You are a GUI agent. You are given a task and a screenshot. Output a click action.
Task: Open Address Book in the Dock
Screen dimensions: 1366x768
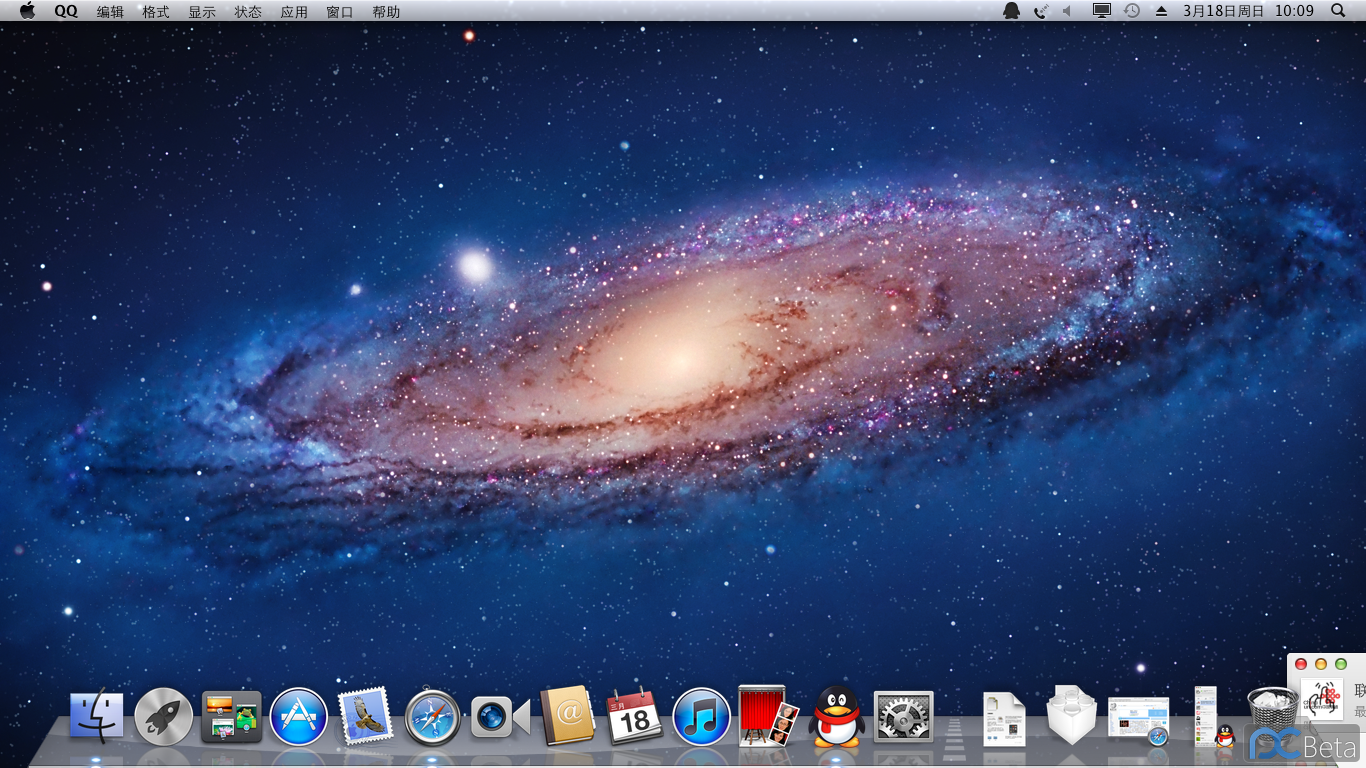click(x=567, y=716)
